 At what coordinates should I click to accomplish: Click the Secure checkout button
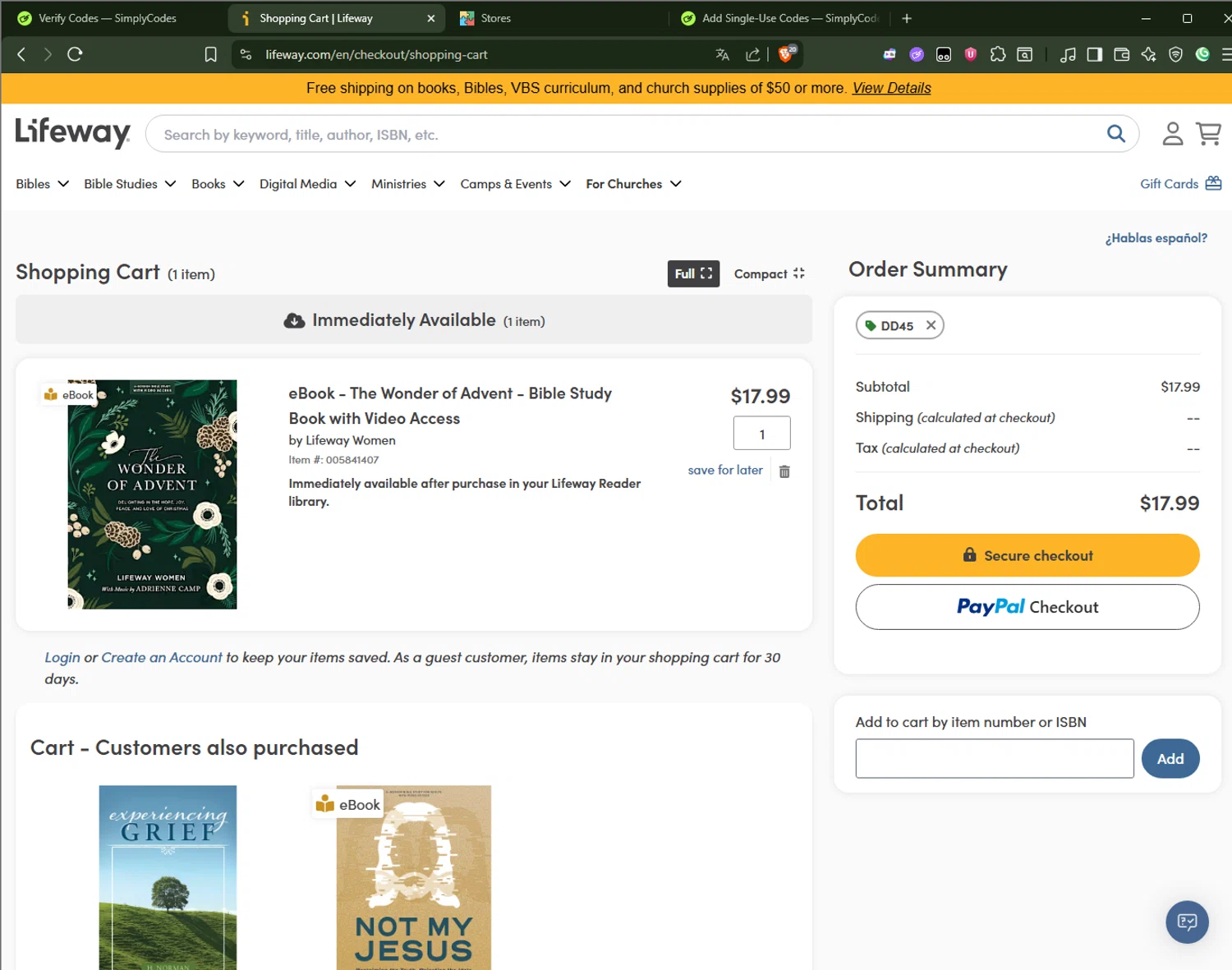pos(1027,555)
